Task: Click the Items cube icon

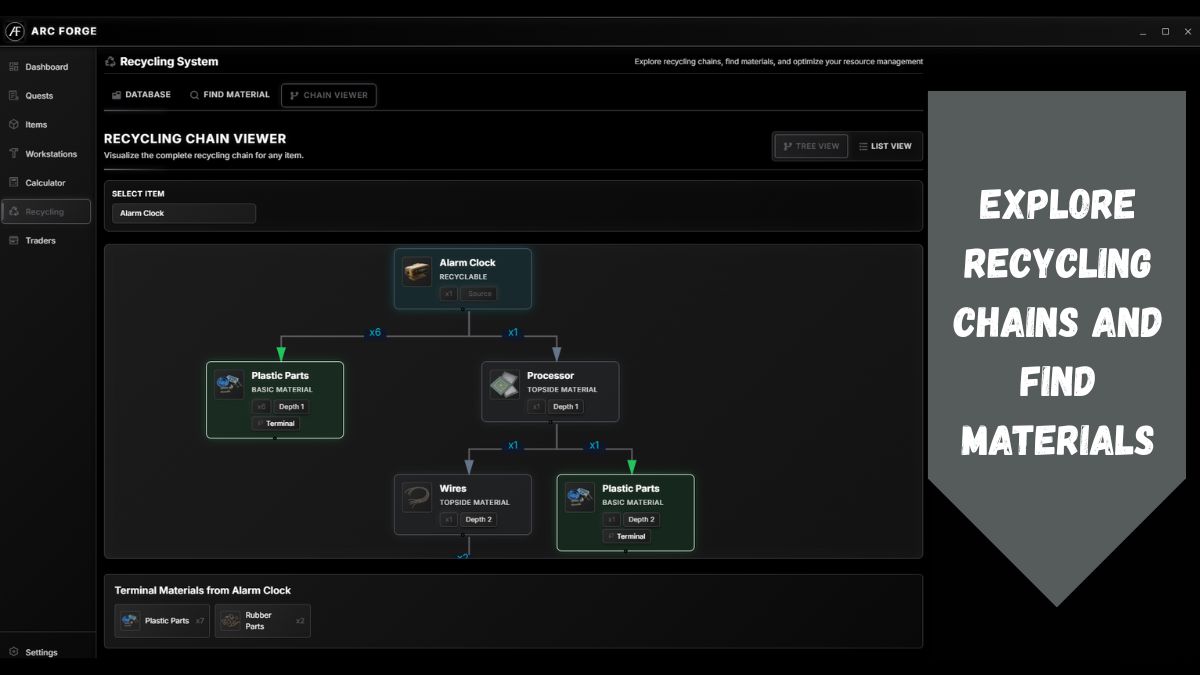Action: tap(14, 125)
